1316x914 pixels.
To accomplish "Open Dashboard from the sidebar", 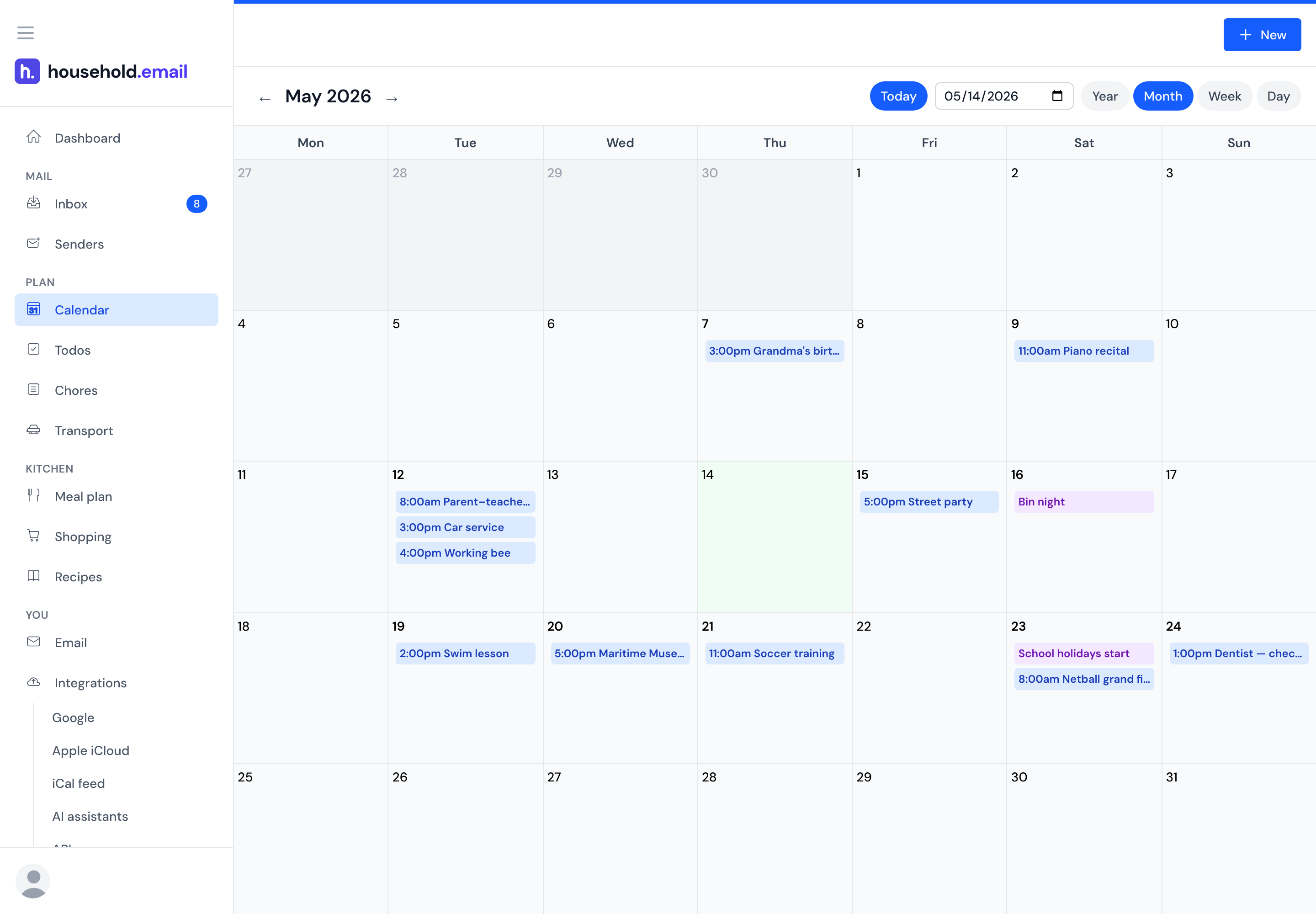I will click(x=116, y=138).
